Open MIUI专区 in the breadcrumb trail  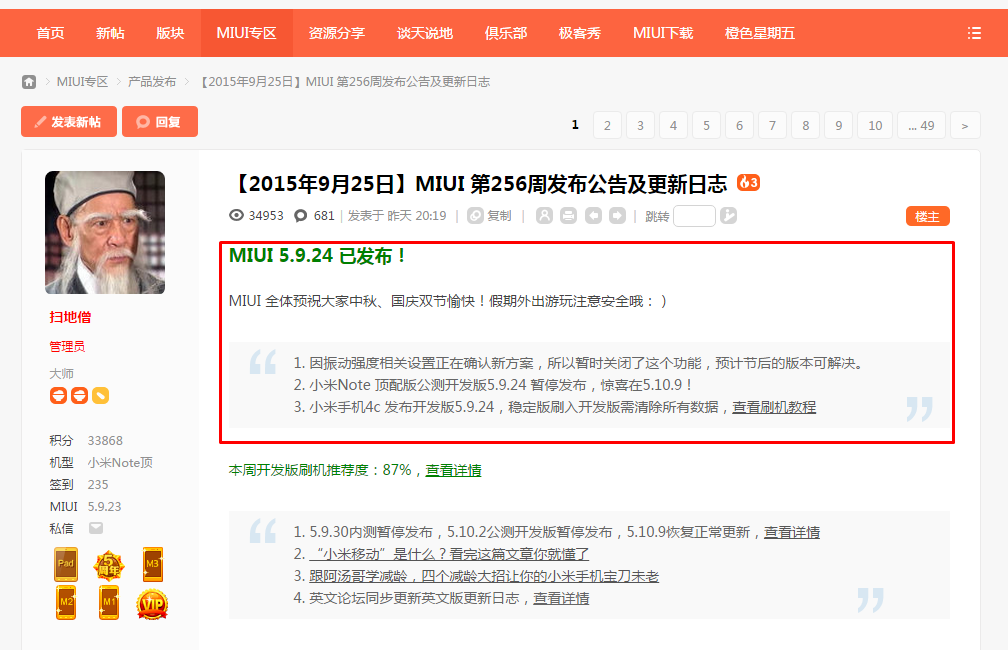coord(82,82)
